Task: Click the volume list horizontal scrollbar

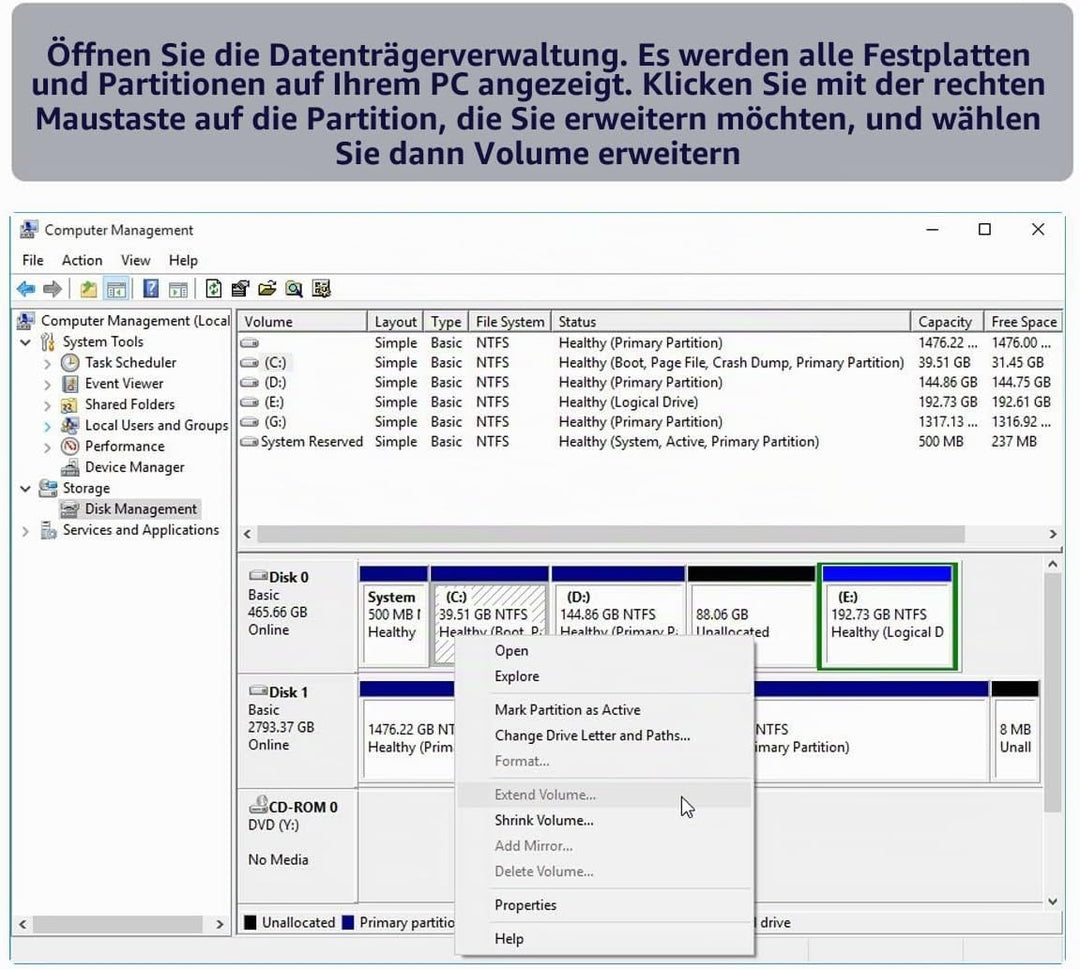Action: click(610, 535)
